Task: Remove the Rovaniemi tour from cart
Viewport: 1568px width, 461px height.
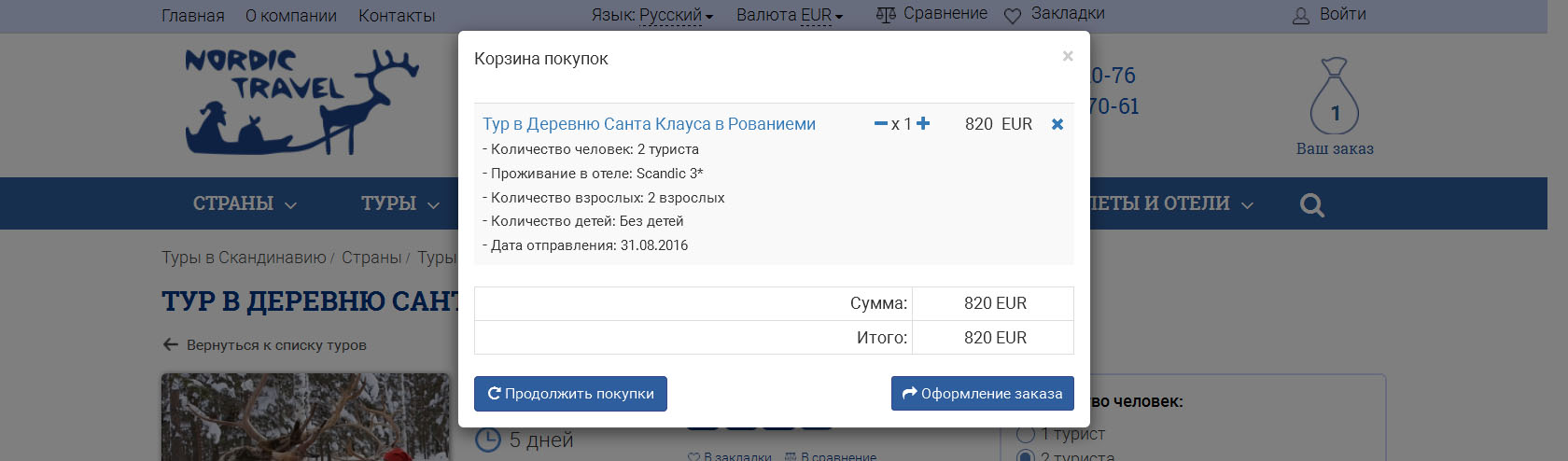Action: click(x=1057, y=124)
